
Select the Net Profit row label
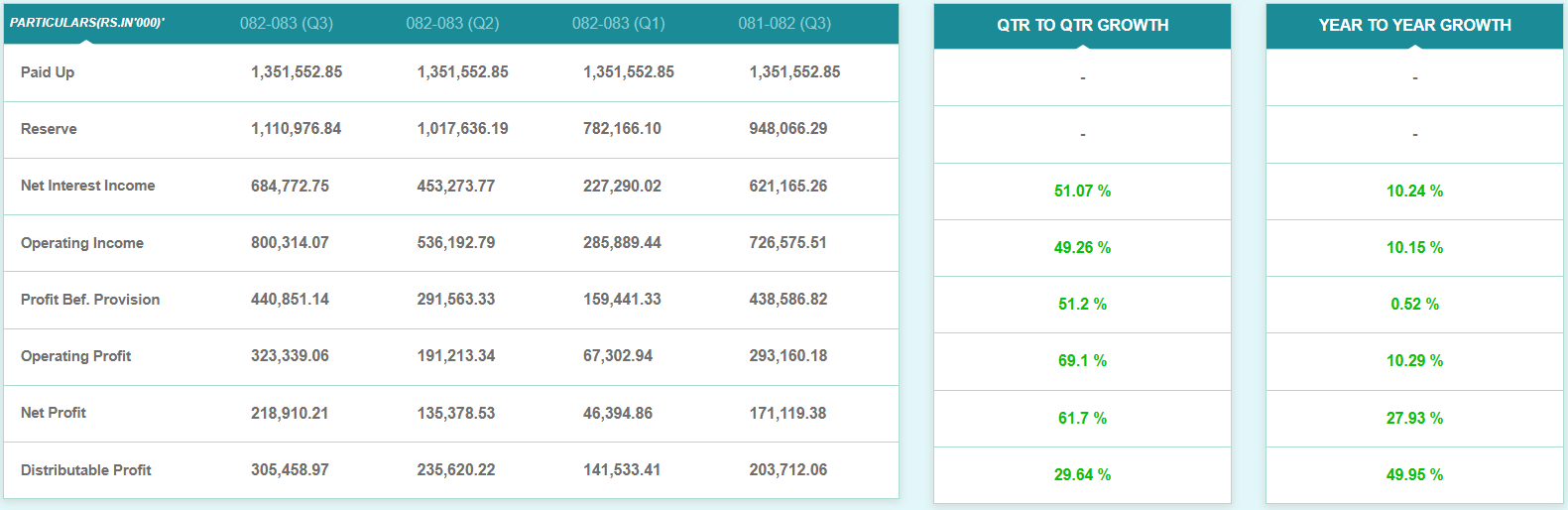54,413
